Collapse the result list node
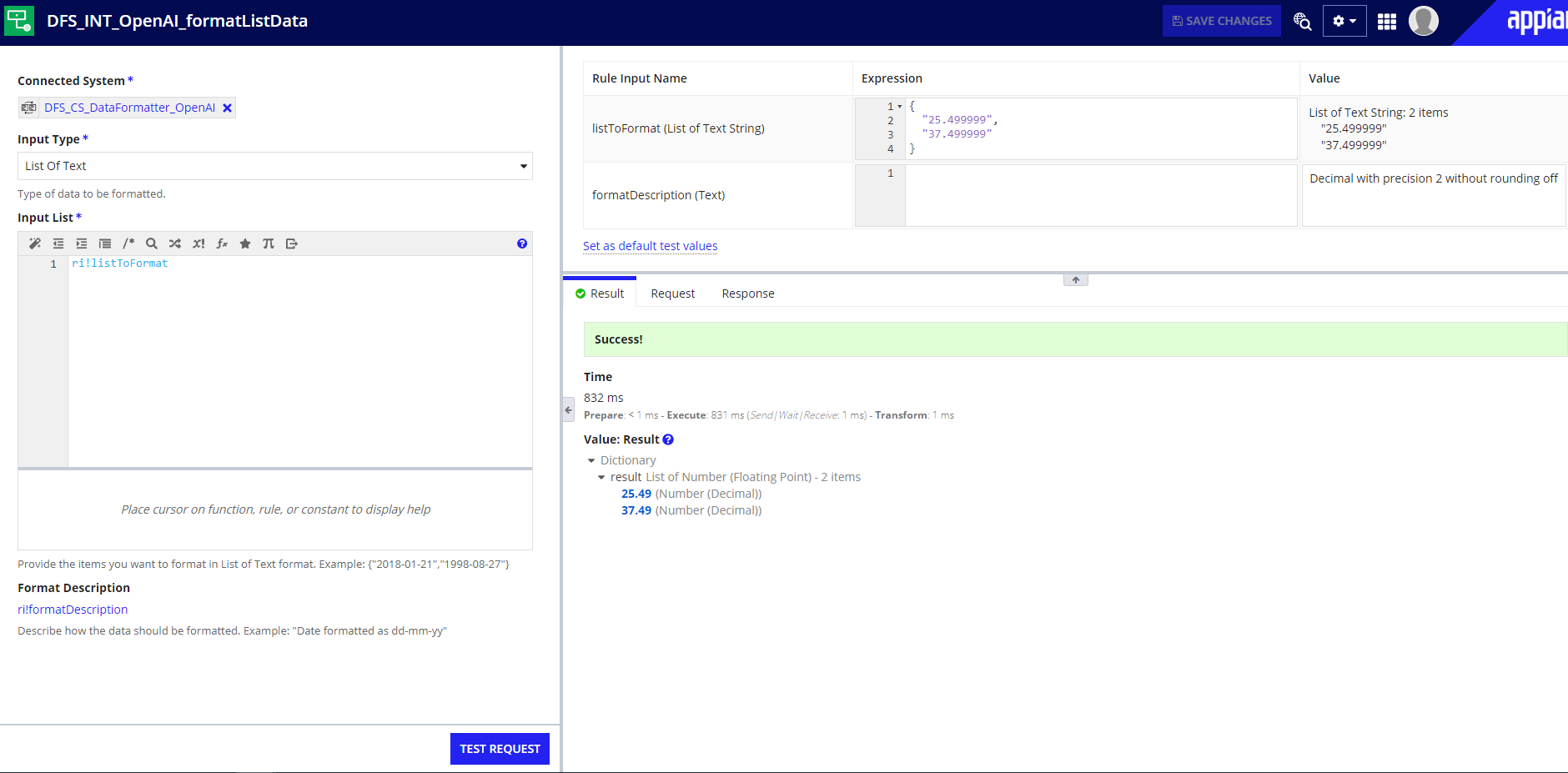Image resolution: width=1568 pixels, height=773 pixels. tap(601, 477)
